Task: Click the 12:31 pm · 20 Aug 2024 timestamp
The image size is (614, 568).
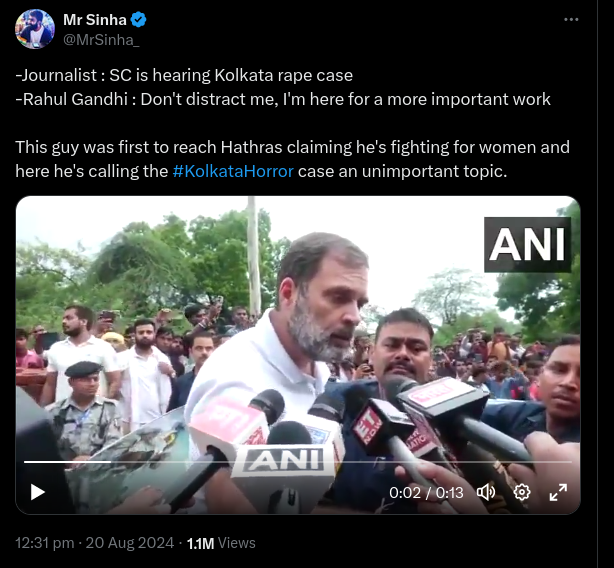Action: [95, 543]
